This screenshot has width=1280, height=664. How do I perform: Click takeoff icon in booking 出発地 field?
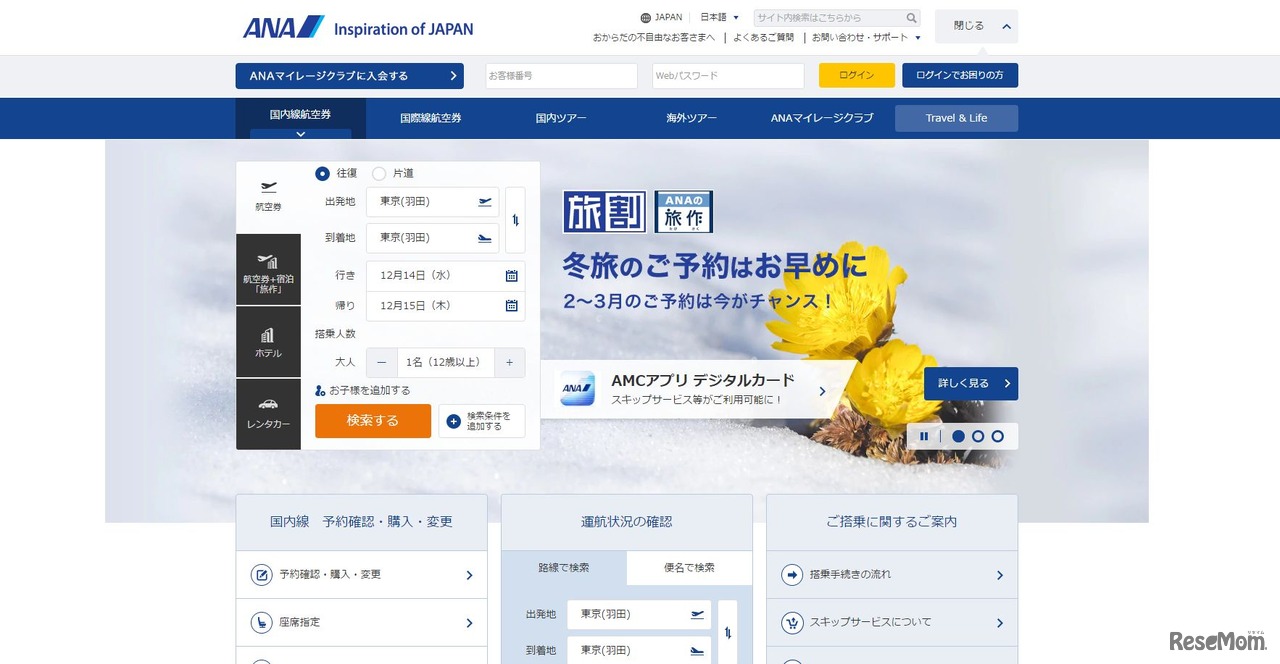(485, 202)
